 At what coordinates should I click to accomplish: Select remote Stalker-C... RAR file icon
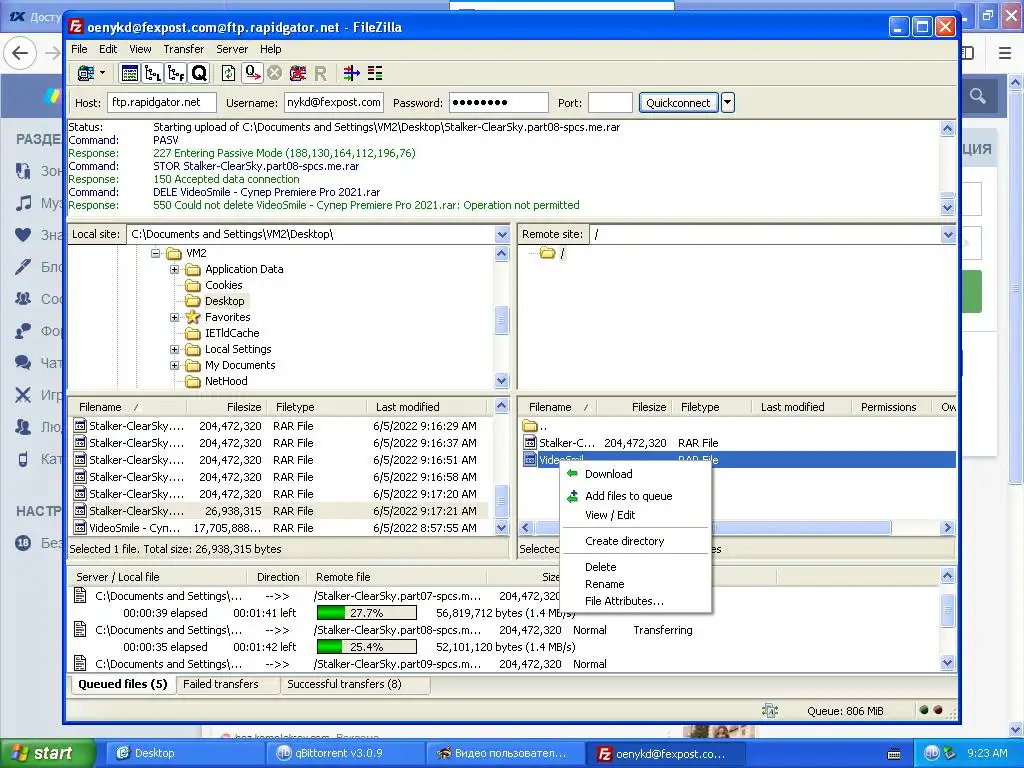click(x=530, y=443)
